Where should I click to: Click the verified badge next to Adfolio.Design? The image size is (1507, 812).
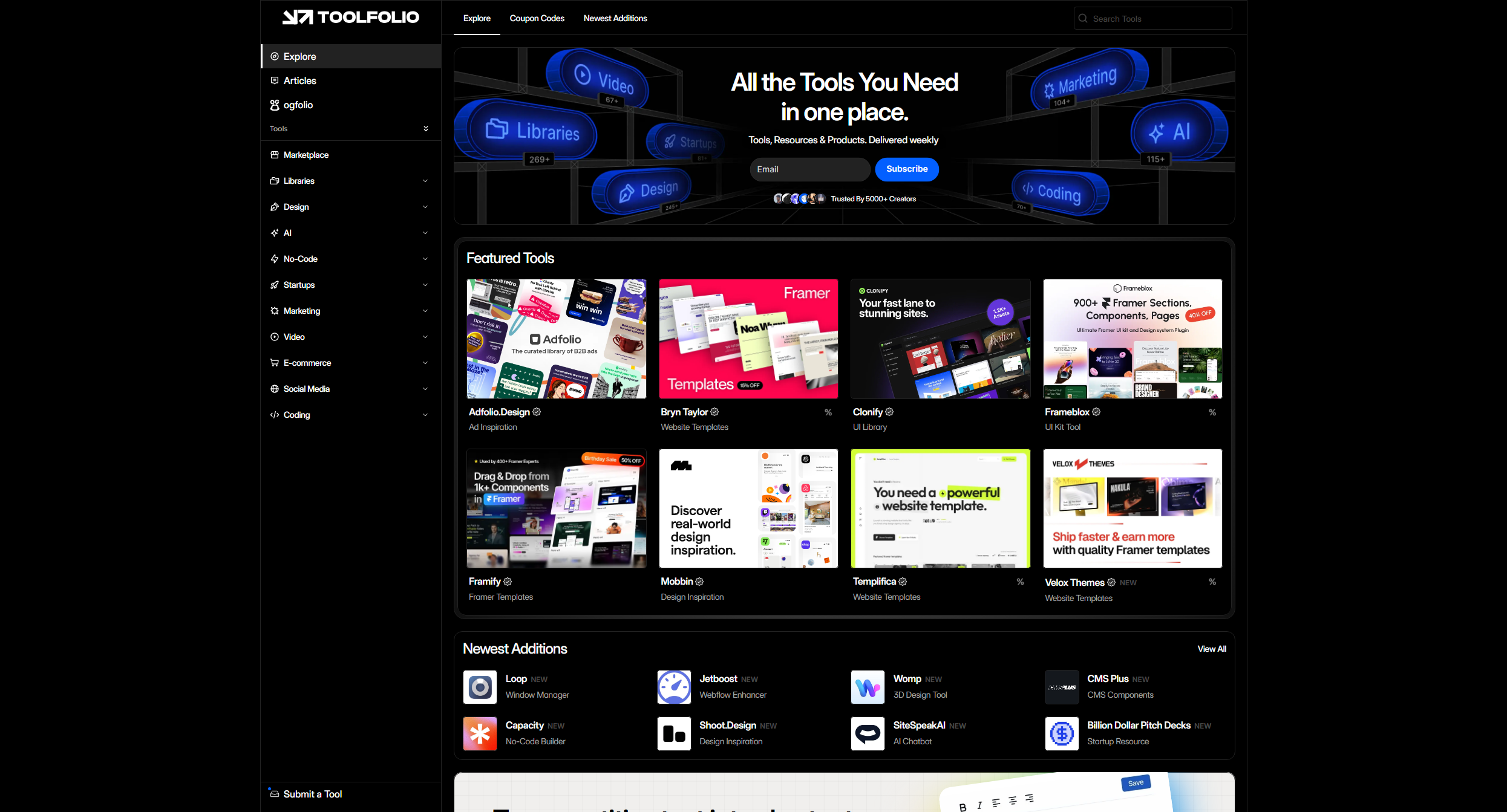tap(537, 412)
